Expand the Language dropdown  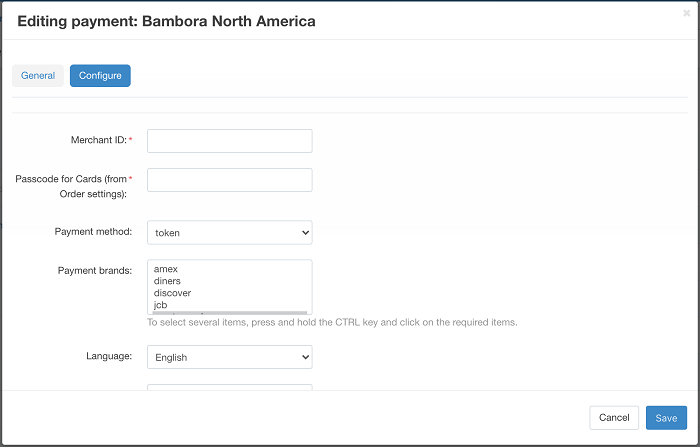pos(229,357)
